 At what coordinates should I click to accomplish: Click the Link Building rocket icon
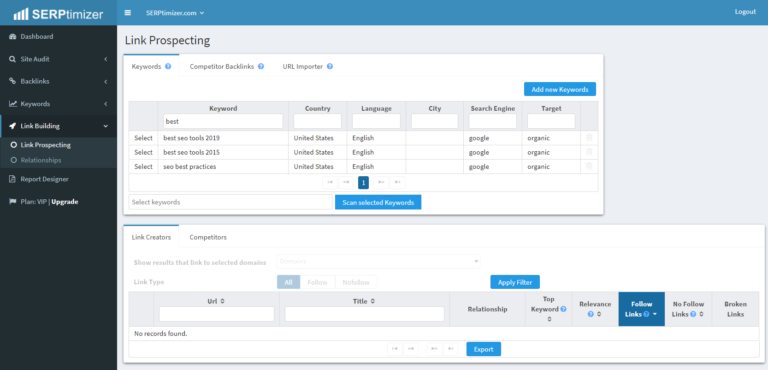[13, 126]
